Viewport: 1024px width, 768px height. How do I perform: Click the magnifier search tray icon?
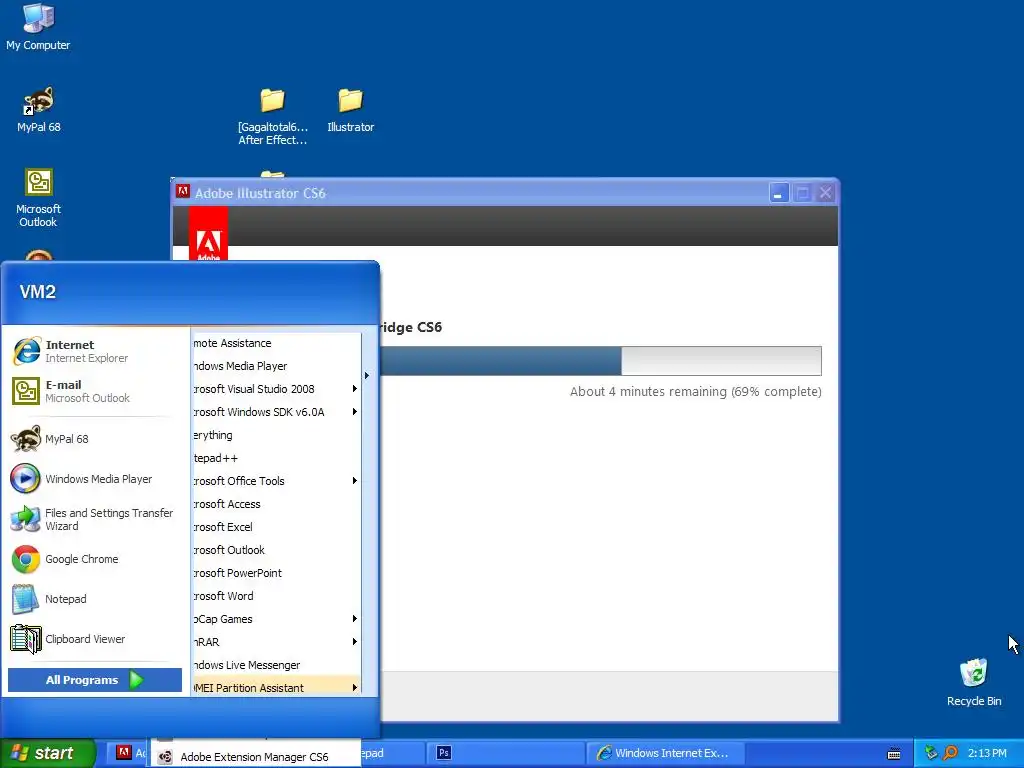coord(950,753)
